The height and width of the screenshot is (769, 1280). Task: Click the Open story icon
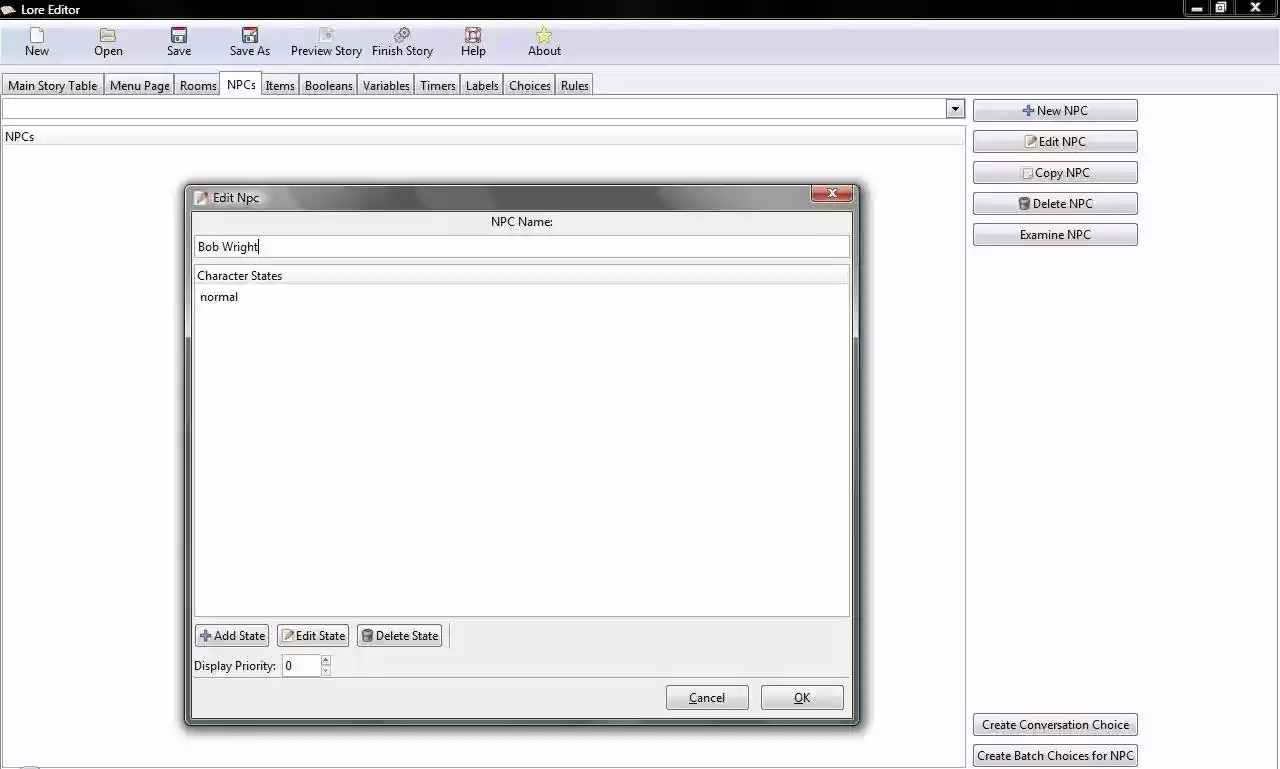107,34
